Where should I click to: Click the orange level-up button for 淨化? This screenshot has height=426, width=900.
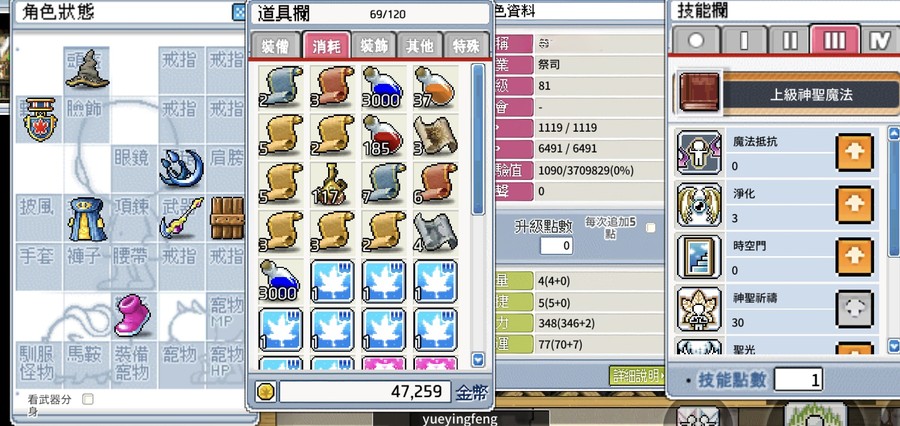(x=855, y=204)
